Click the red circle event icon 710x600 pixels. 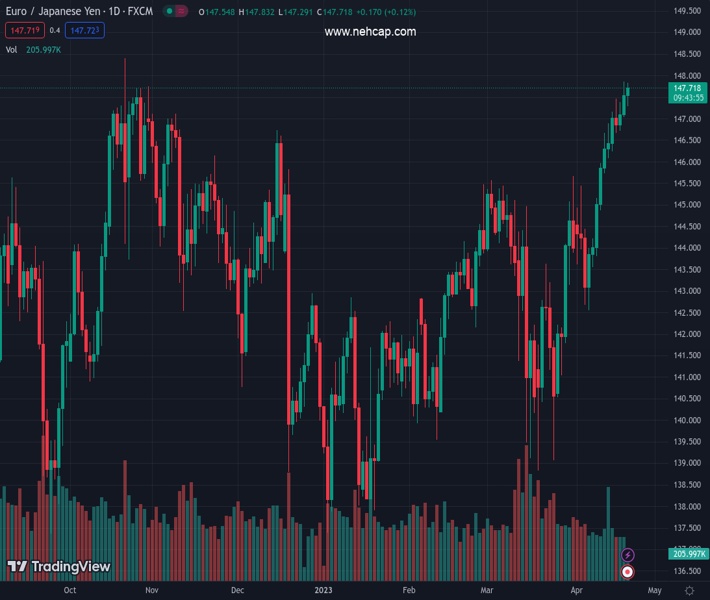pyautogui.click(x=627, y=572)
